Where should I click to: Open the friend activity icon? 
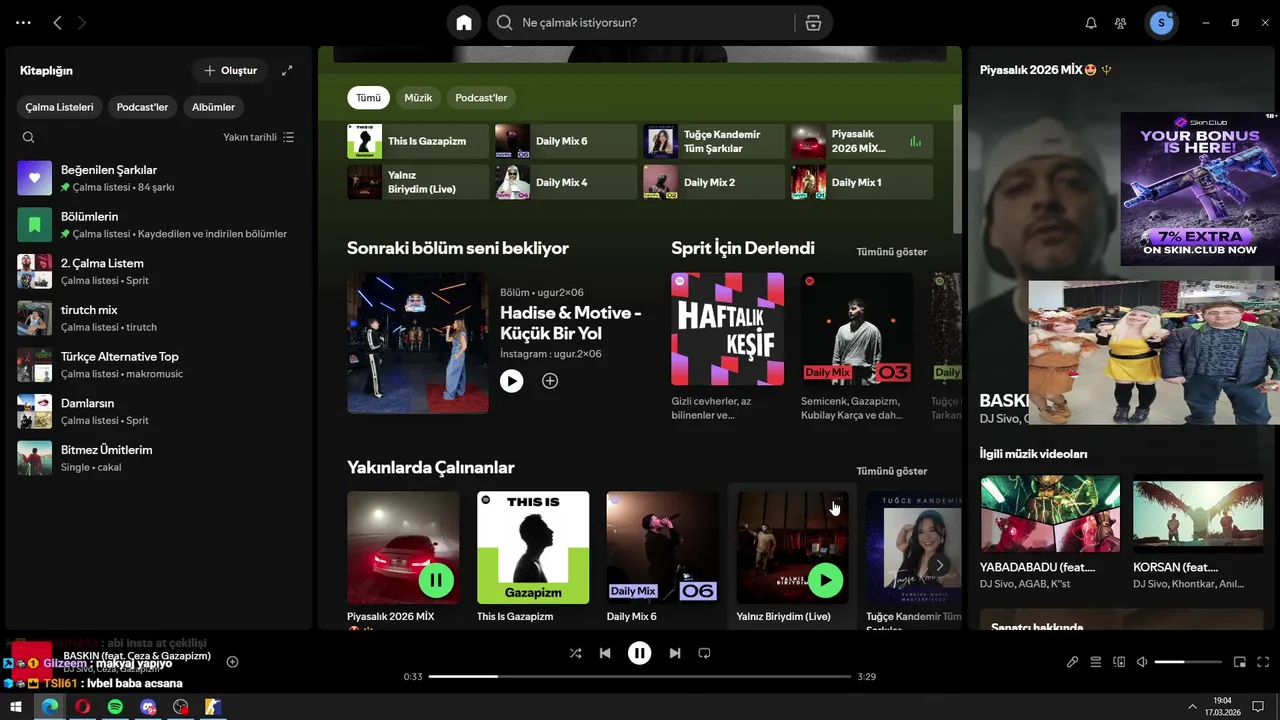(1121, 23)
